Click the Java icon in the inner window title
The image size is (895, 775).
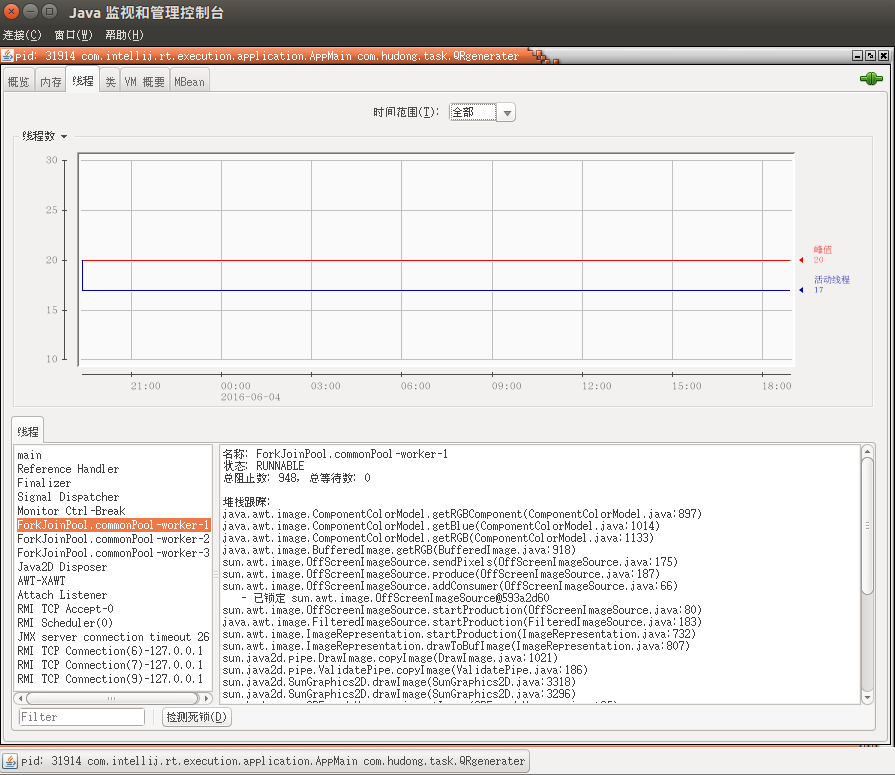click(x=7, y=55)
